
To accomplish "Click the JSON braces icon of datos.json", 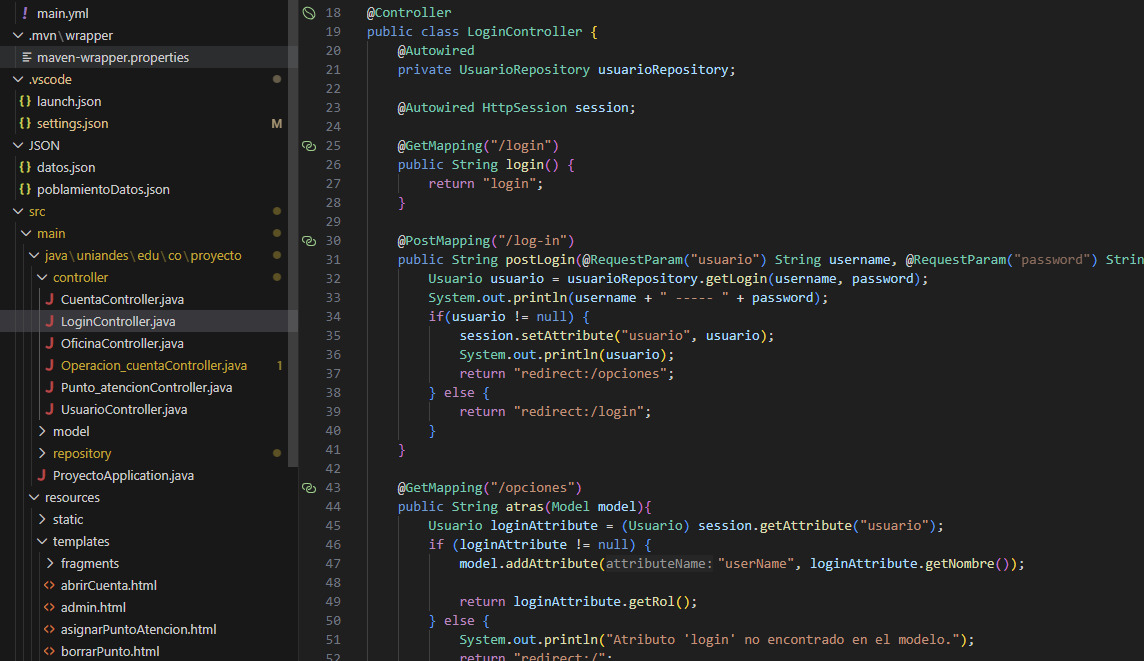I will (25, 167).
